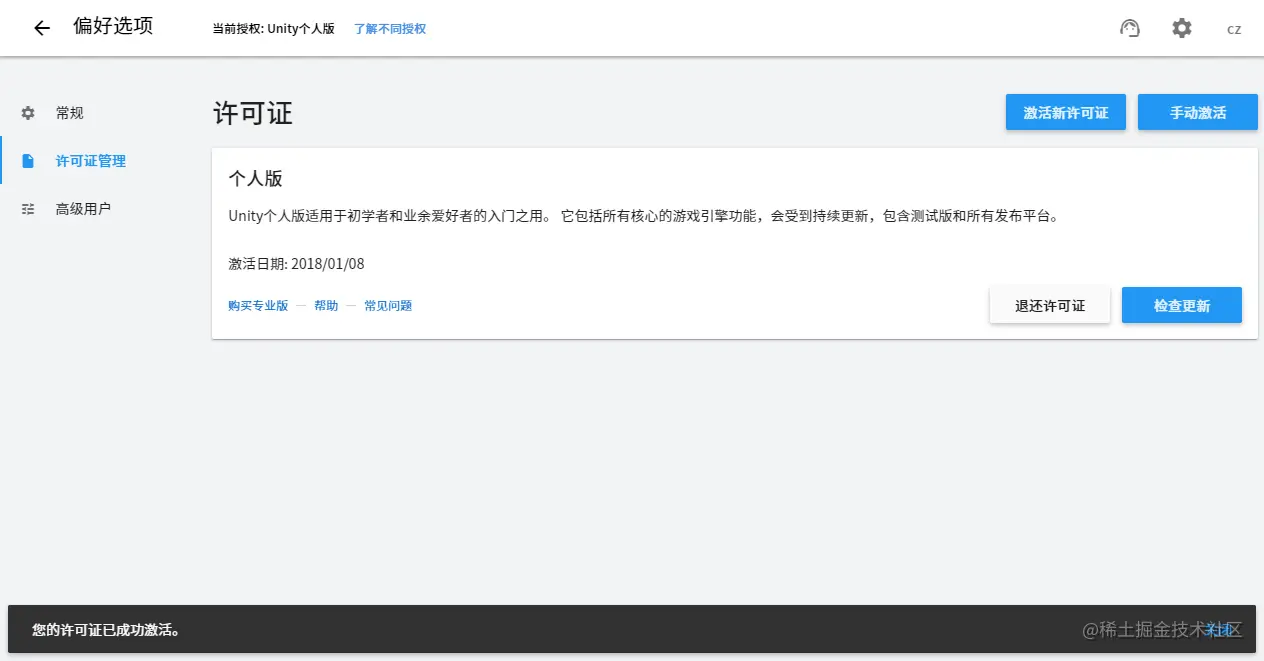
Task: Open the 常见问题 link
Action: (x=388, y=305)
